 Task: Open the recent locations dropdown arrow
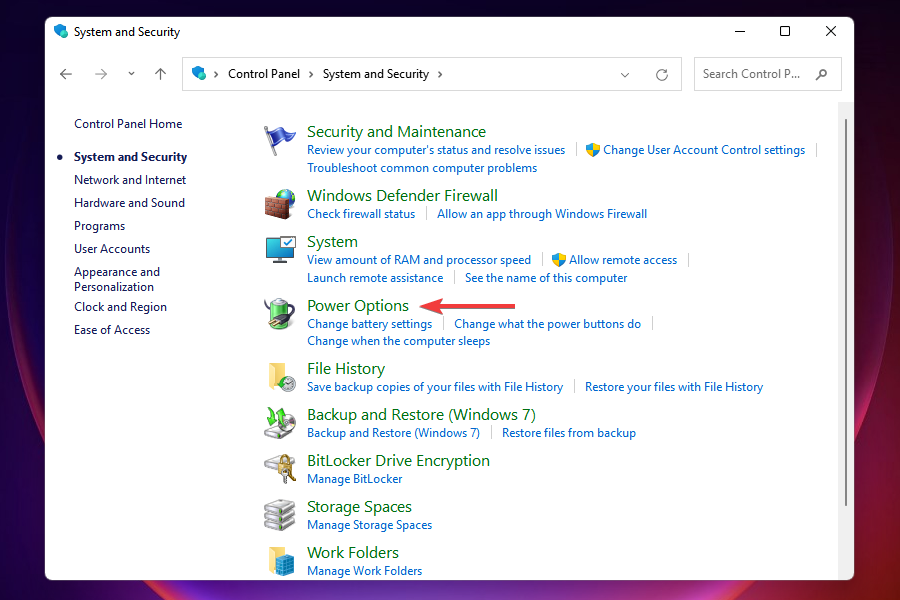coord(131,74)
